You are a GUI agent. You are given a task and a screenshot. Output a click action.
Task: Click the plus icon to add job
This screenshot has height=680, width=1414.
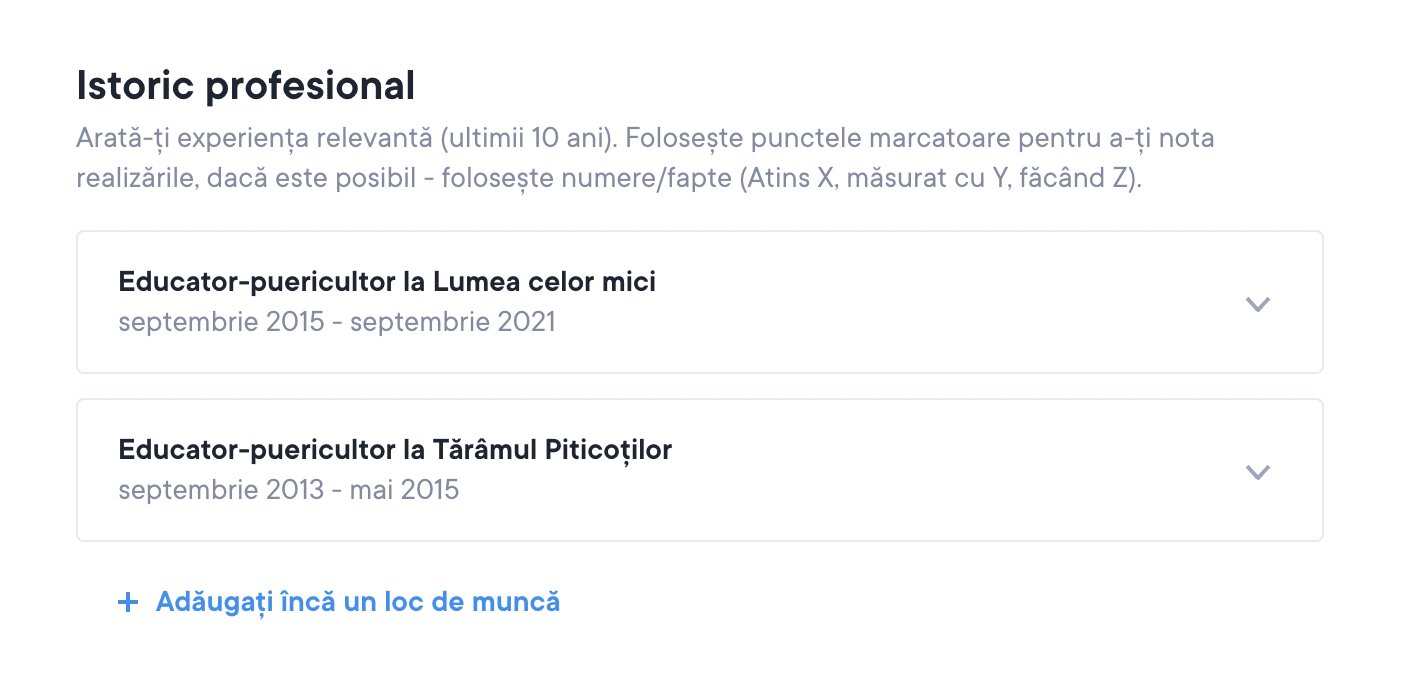[127, 603]
